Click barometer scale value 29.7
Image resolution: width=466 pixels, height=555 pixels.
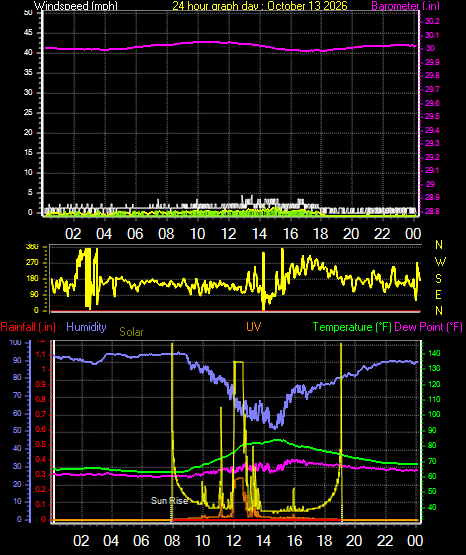[432, 89]
